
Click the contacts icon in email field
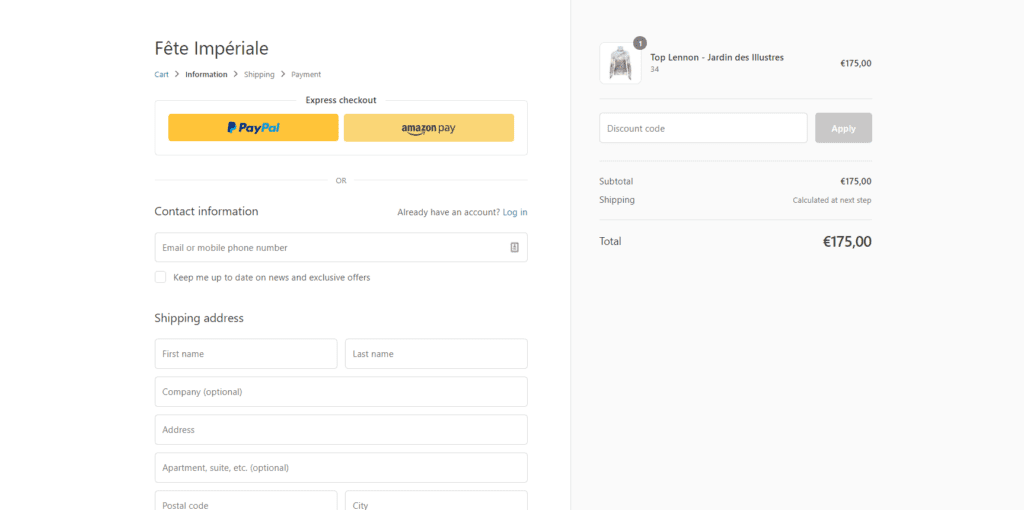pos(515,247)
